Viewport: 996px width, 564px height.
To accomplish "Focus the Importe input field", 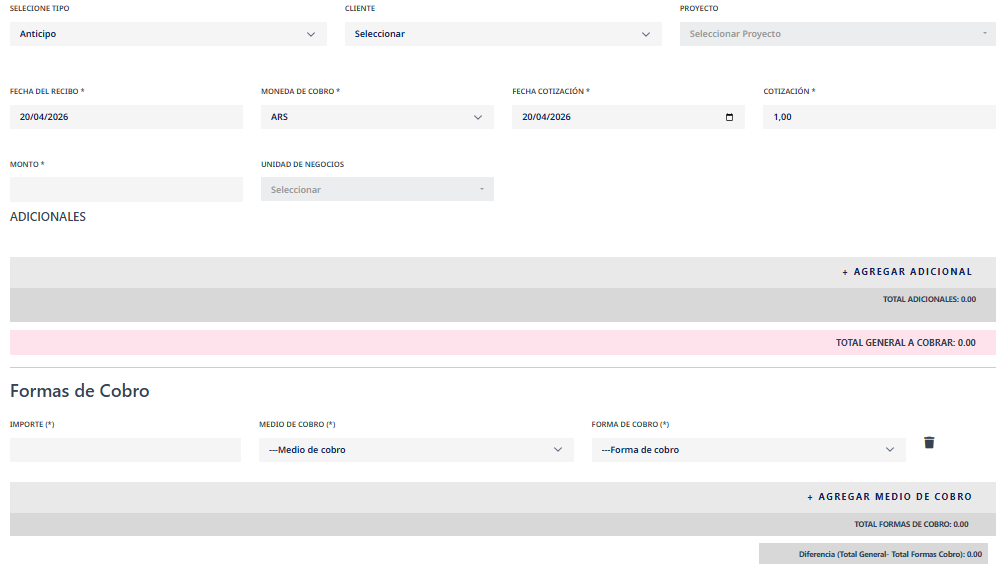I will (x=125, y=450).
